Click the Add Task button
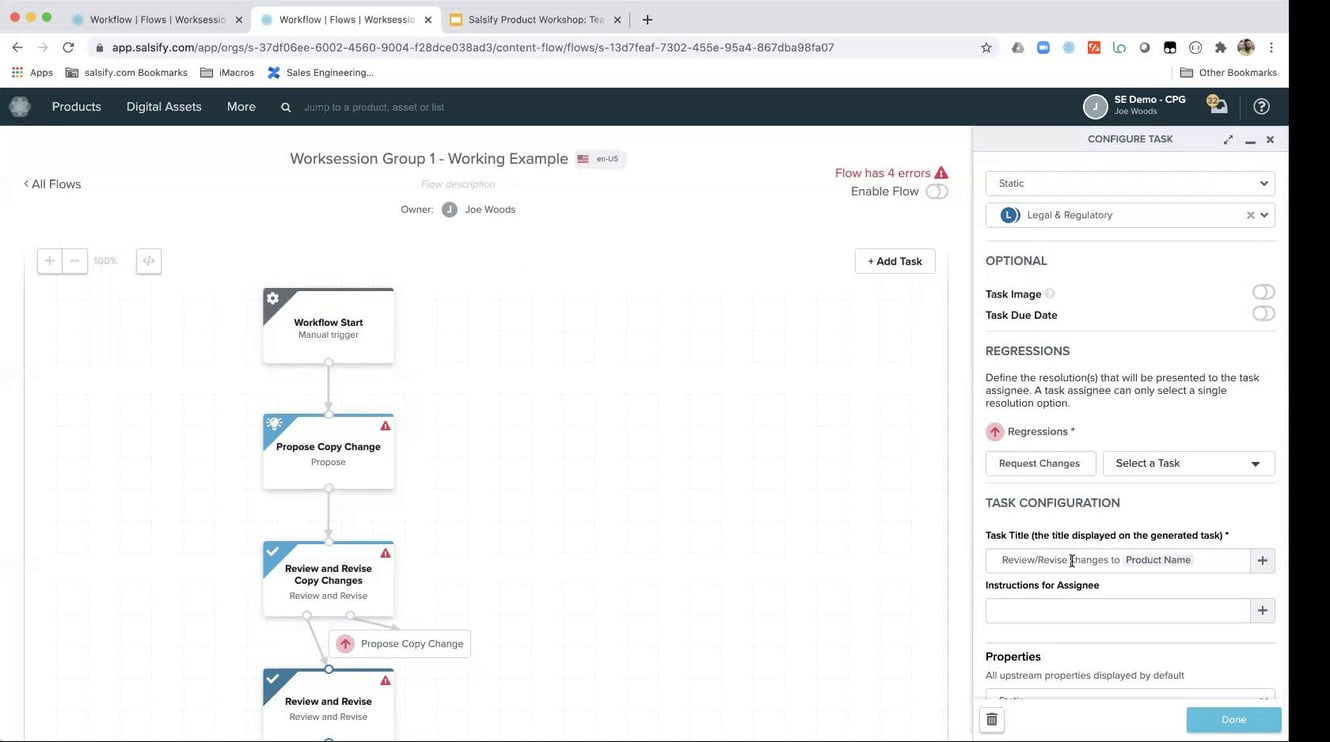 coord(895,261)
